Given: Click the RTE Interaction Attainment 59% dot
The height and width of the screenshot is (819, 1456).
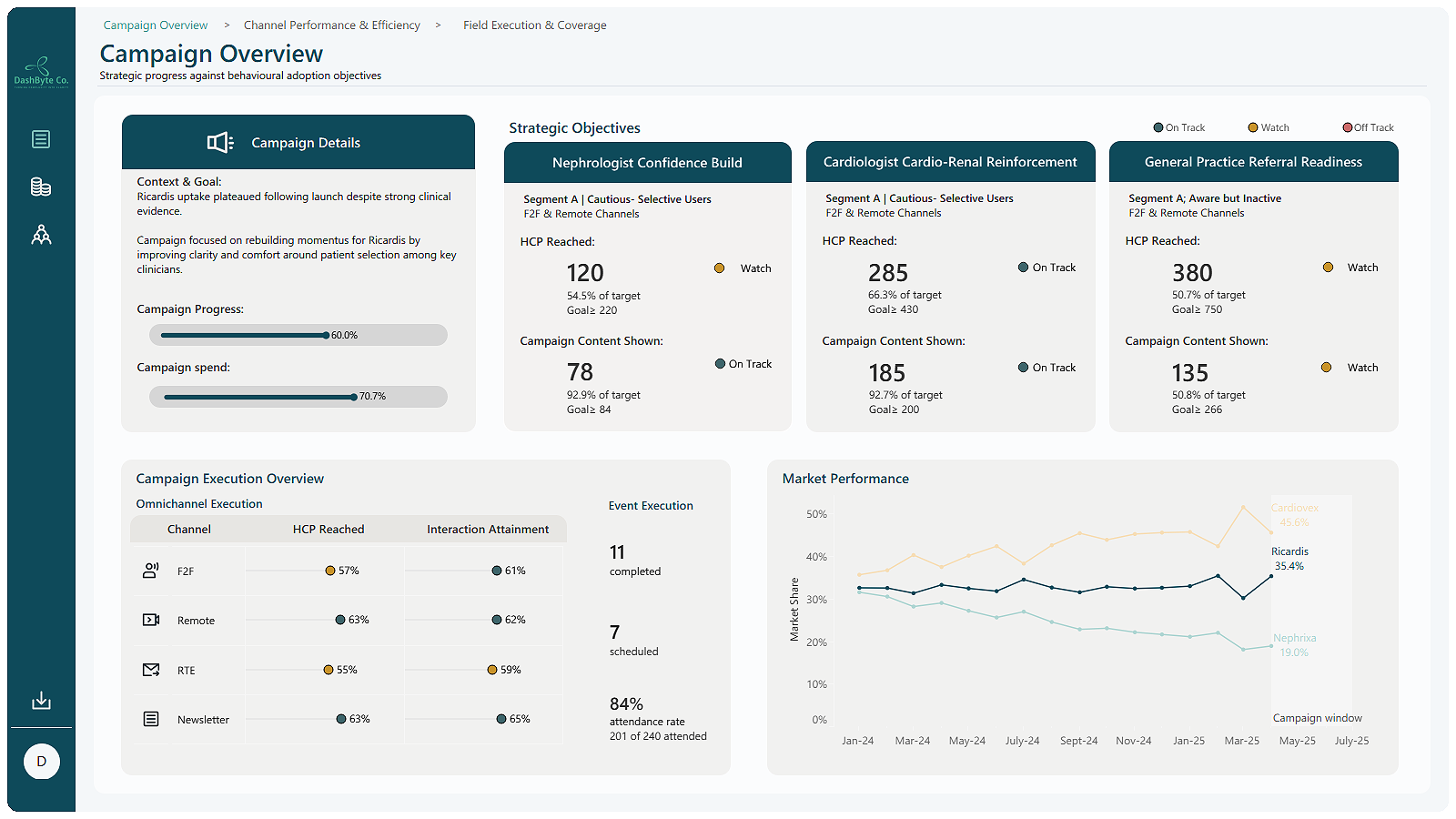Looking at the screenshot, I should [492, 670].
